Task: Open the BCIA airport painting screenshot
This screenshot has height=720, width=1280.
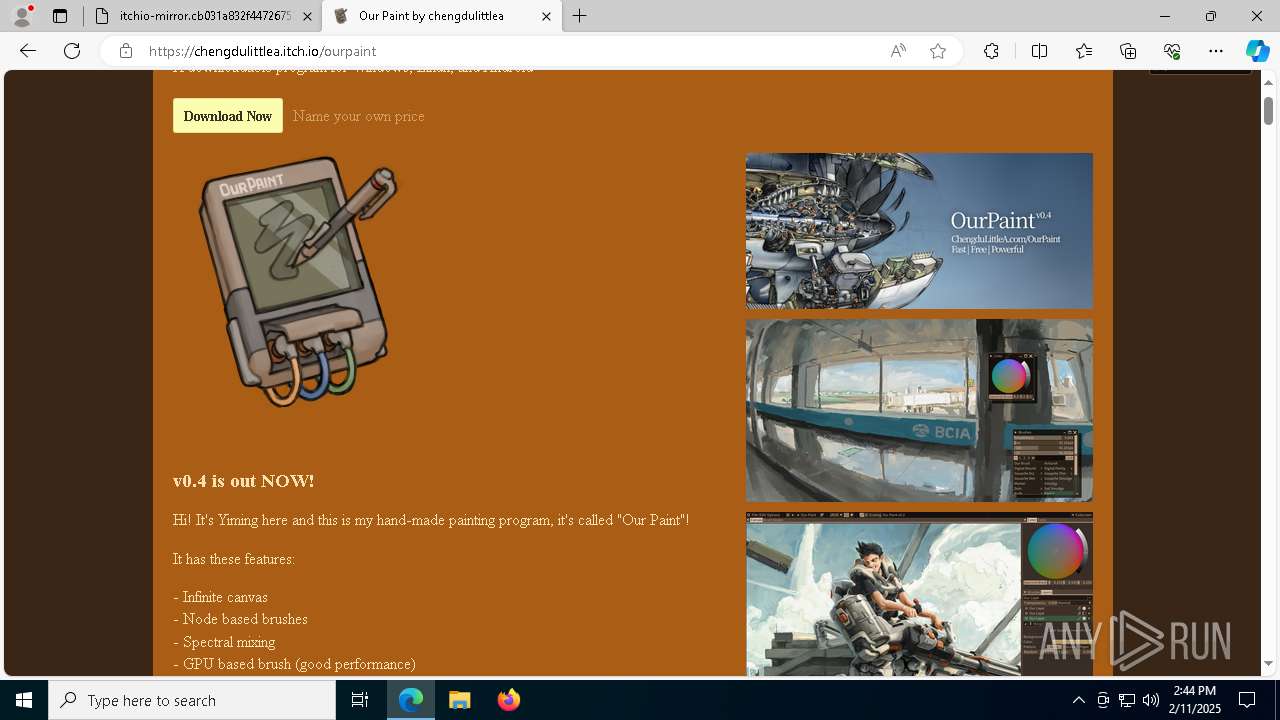Action: (919, 410)
